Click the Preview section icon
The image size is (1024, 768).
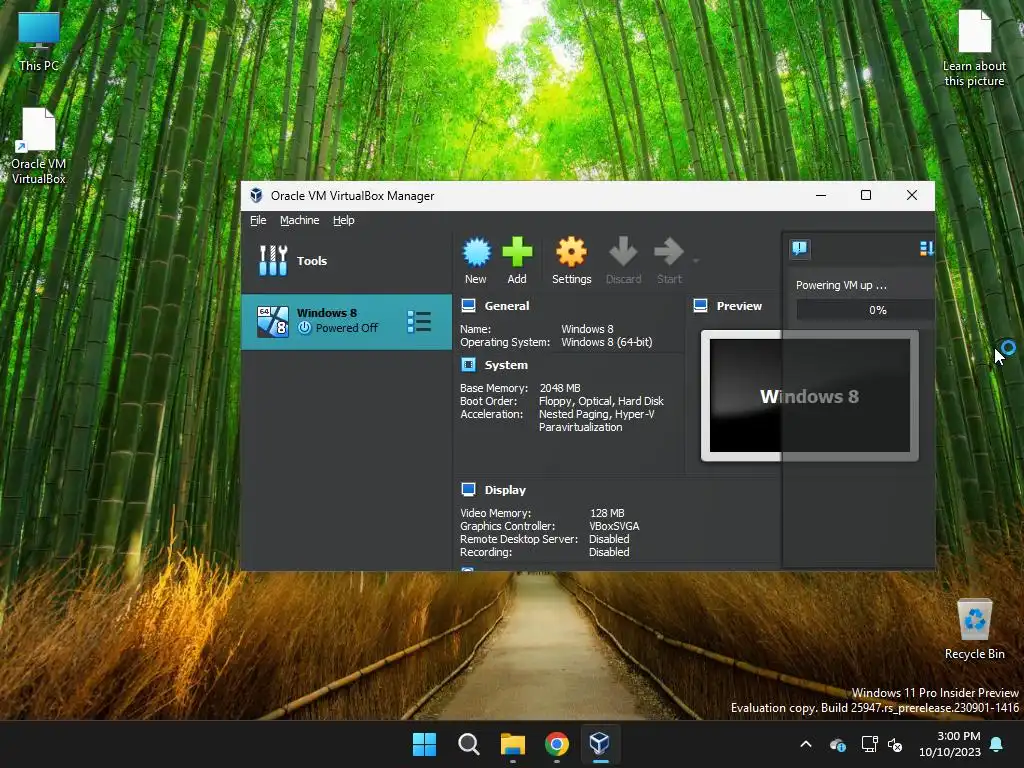[700, 306]
